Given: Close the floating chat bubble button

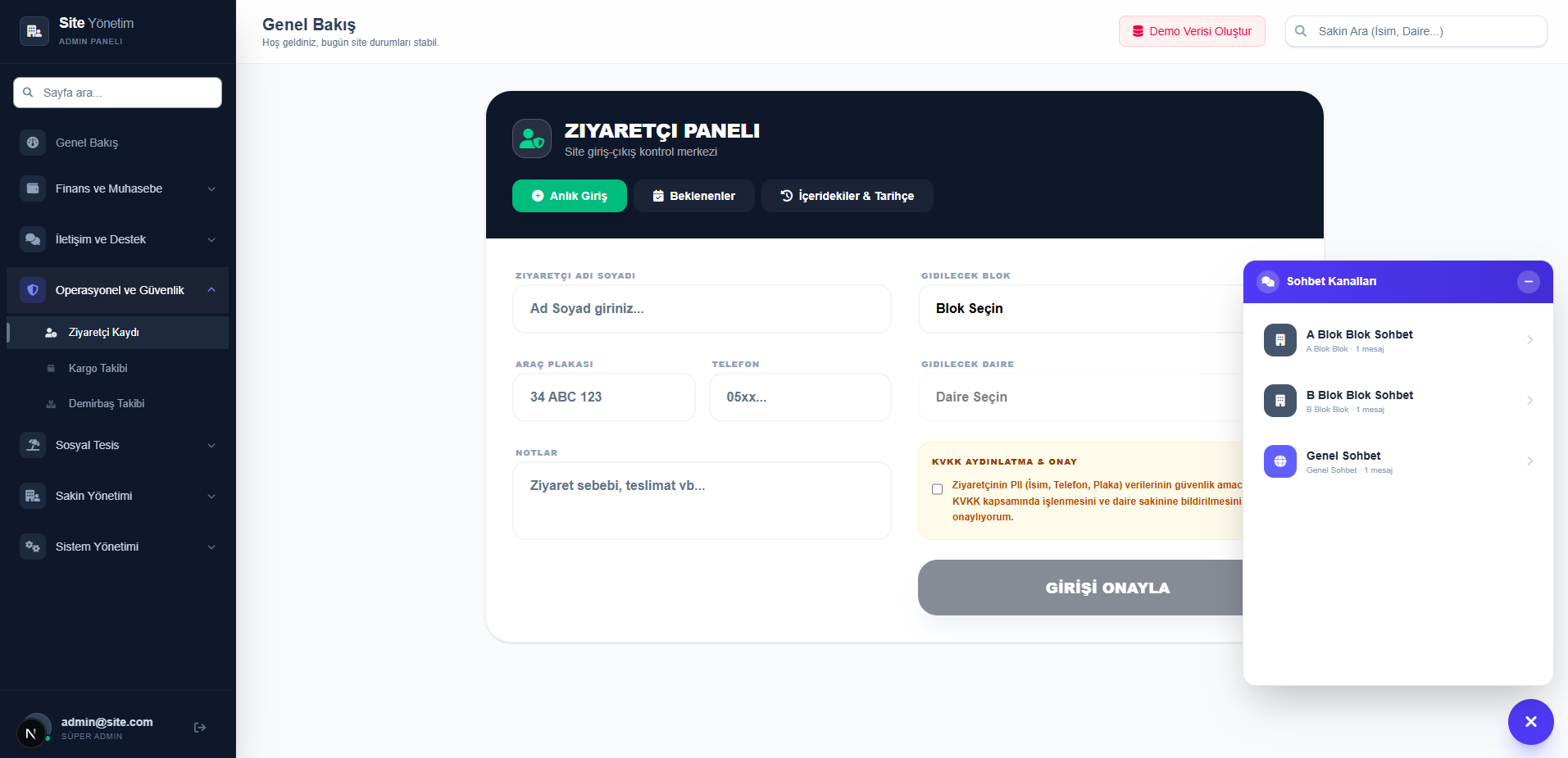Looking at the screenshot, I should coord(1530,722).
